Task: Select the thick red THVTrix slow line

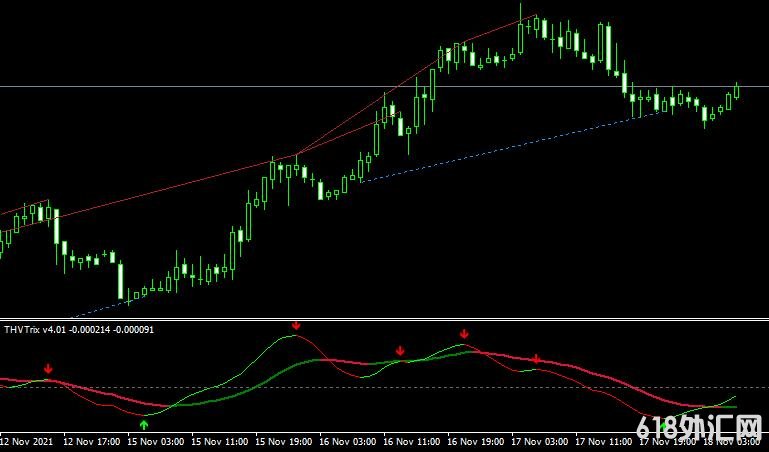Action: (589, 371)
